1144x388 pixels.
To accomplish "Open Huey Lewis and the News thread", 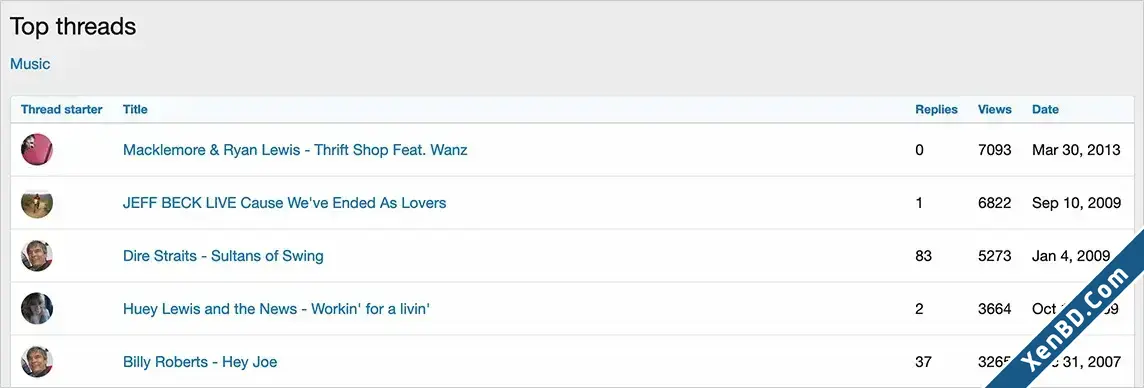I will click(x=276, y=309).
